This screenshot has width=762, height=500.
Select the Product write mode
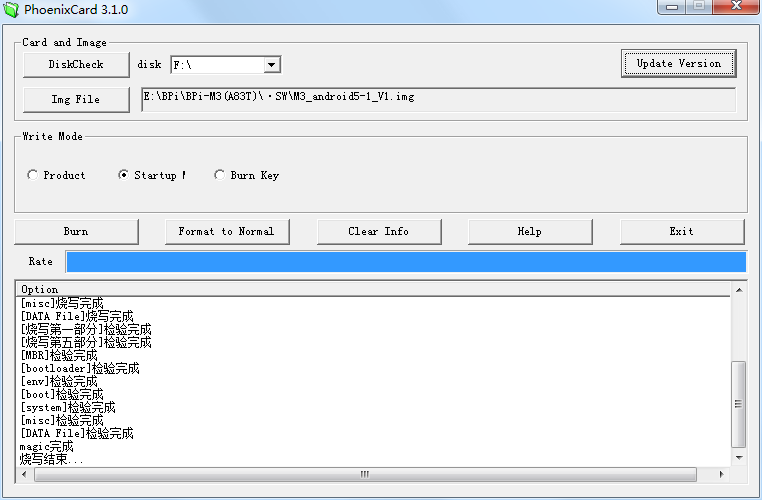(33, 175)
